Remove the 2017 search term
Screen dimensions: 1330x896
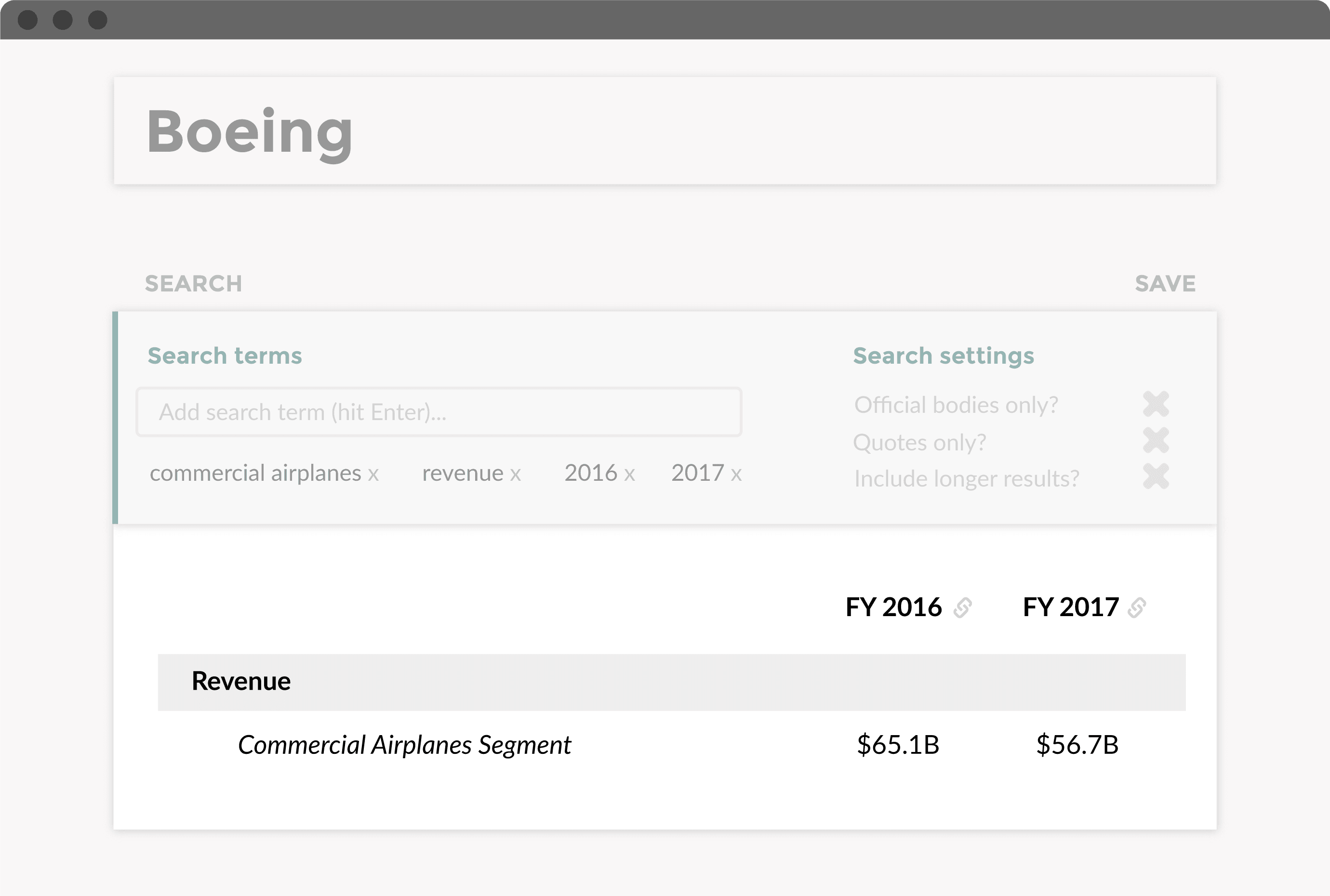click(736, 474)
